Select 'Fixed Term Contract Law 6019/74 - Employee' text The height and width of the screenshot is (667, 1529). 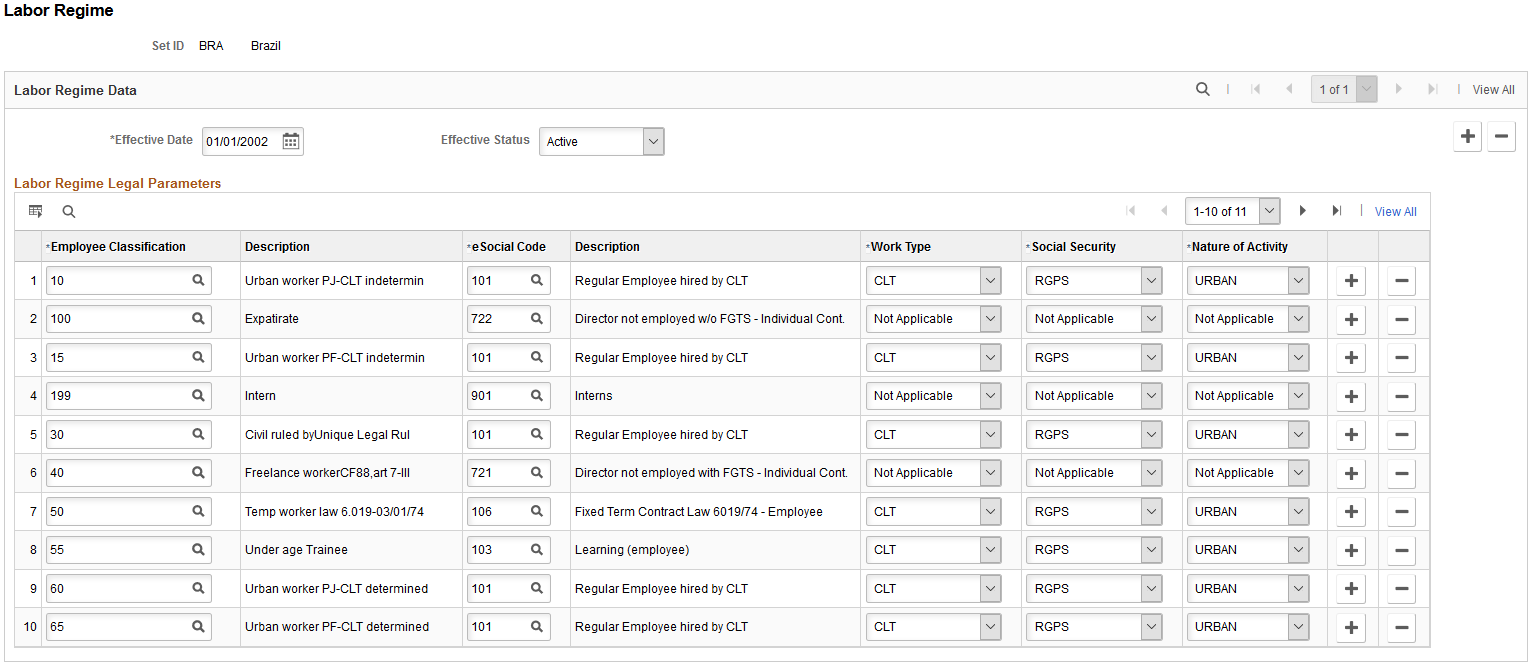tap(699, 512)
